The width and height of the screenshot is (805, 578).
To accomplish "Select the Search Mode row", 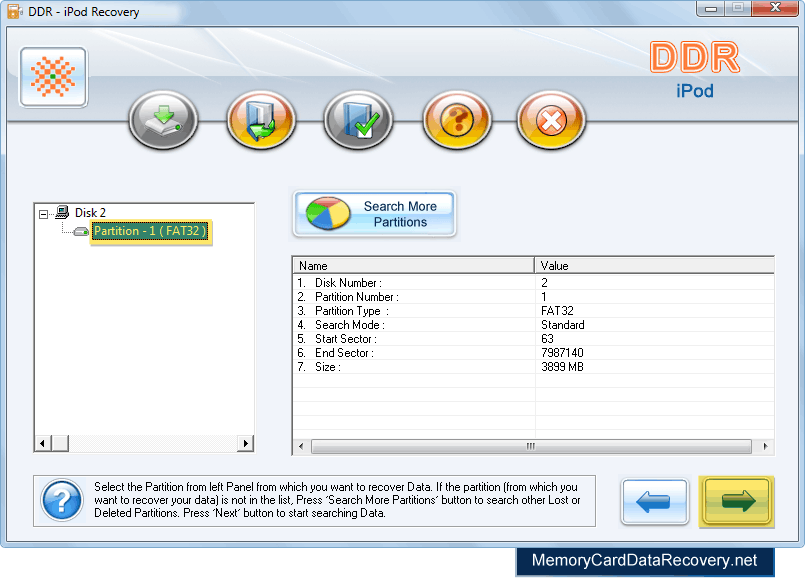I will click(x=533, y=325).
